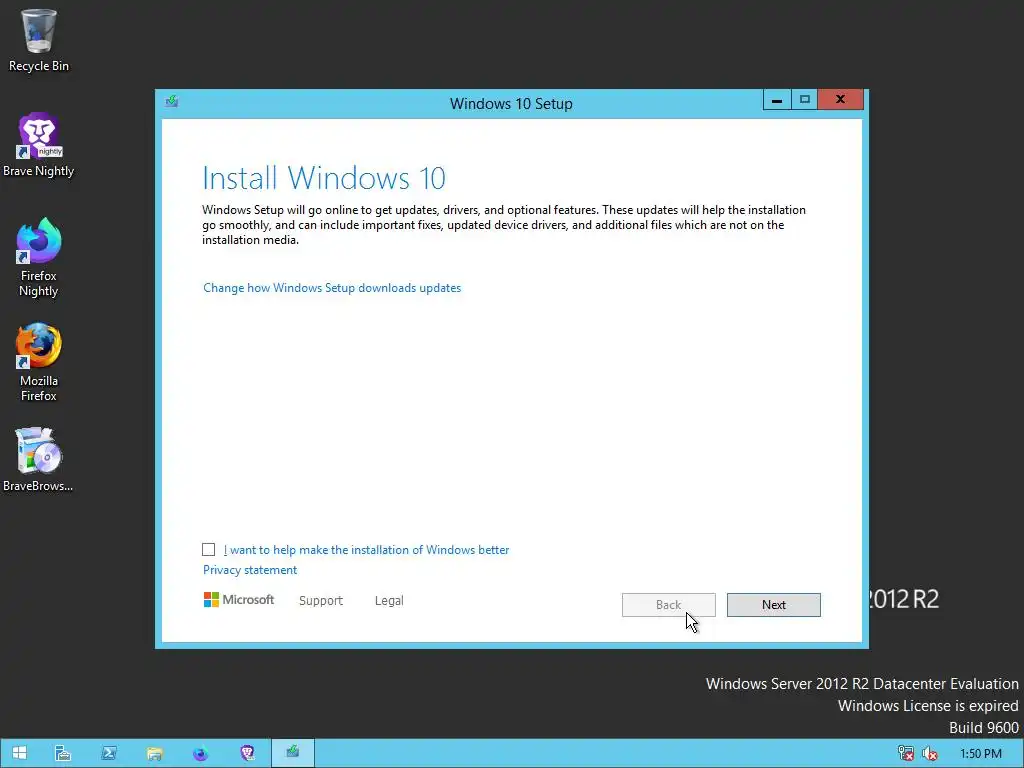
Task: Click the muted volume tray icon
Action: [929, 753]
